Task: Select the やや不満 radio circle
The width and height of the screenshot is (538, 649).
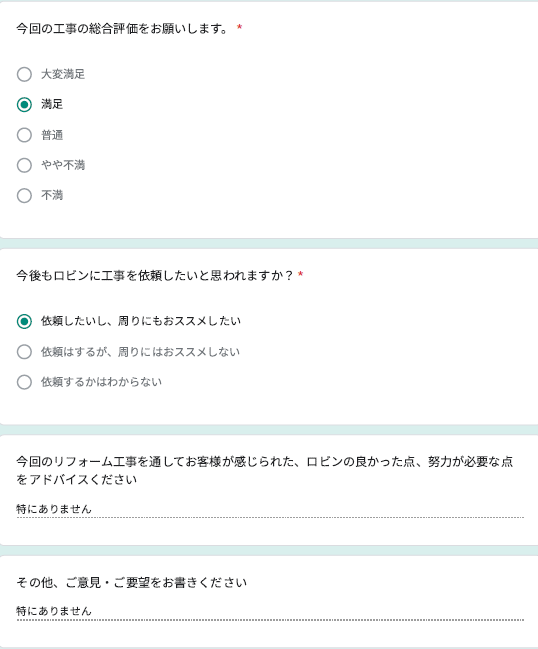Action: pos(24,165)
